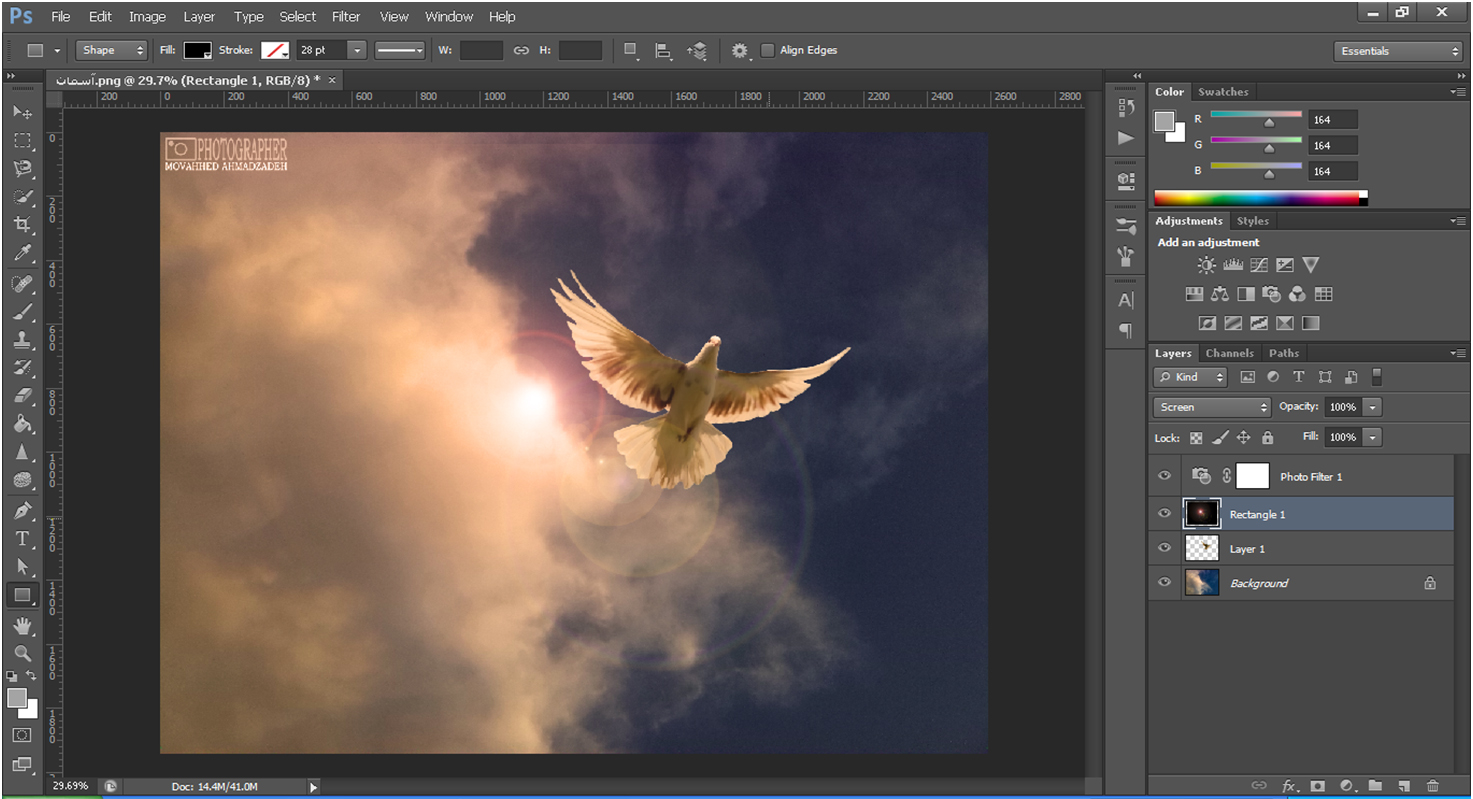Image resolution: width=1473 pixels, height=799 pixels.
Task: Open the Image menu
Action: click(147, 16)
